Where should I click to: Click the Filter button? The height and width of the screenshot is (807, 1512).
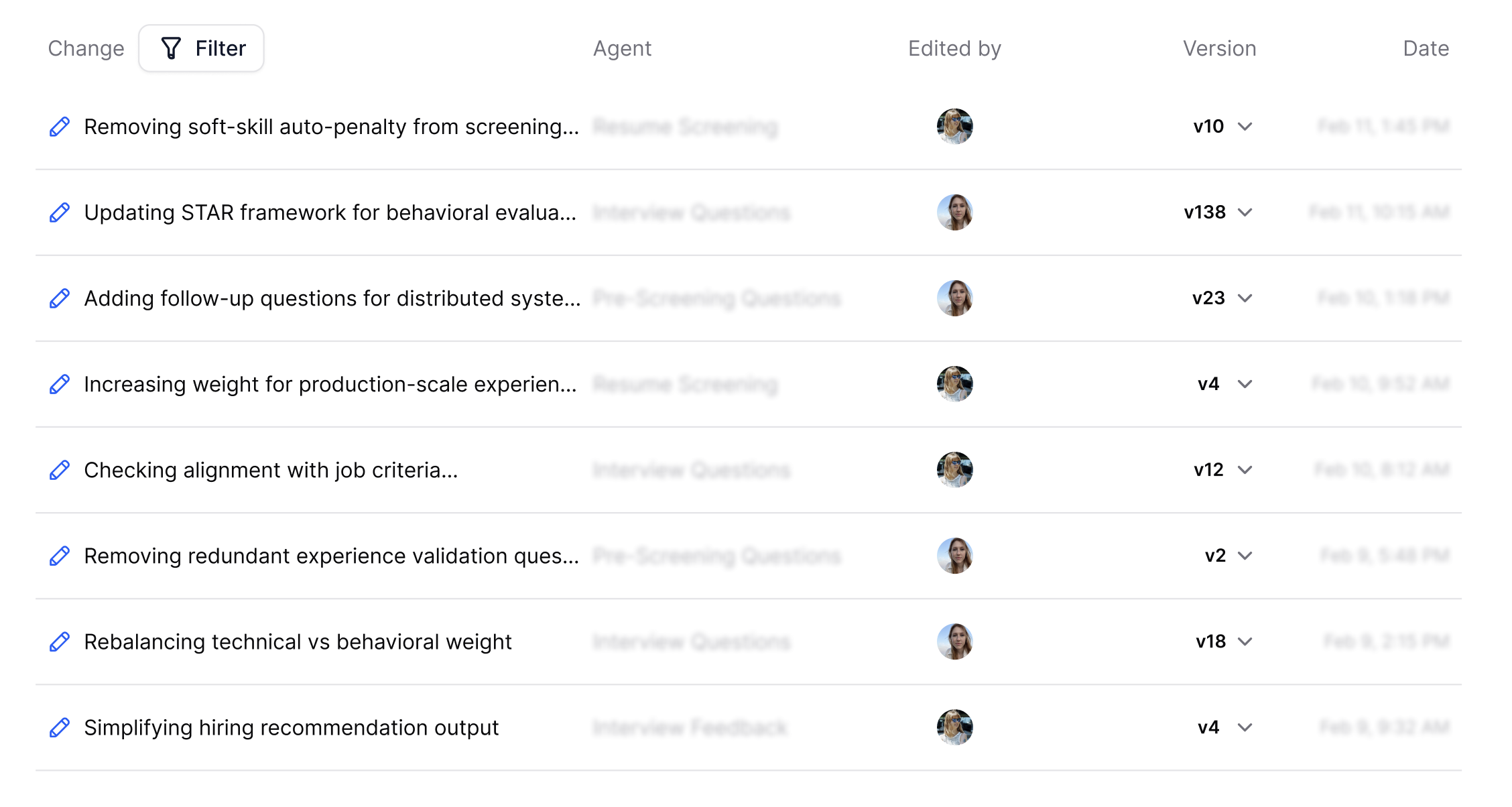pyautogui.click(x=201, y=48)
